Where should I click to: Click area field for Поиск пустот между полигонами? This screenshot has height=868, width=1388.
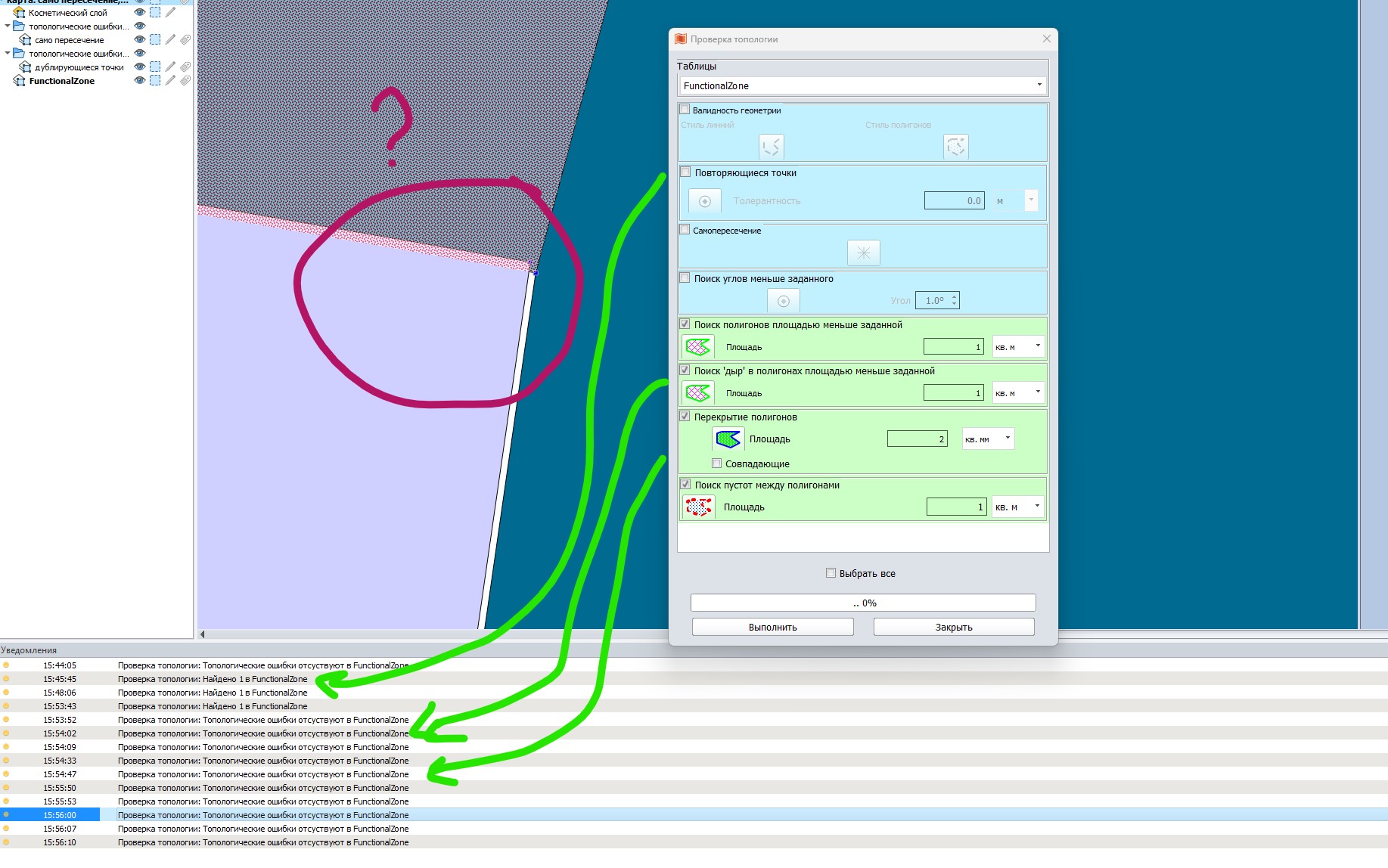point(956,507)
